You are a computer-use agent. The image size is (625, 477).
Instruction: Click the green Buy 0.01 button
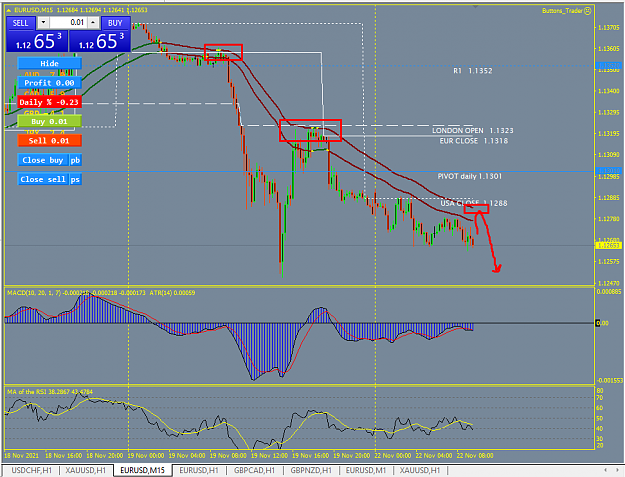49,121
